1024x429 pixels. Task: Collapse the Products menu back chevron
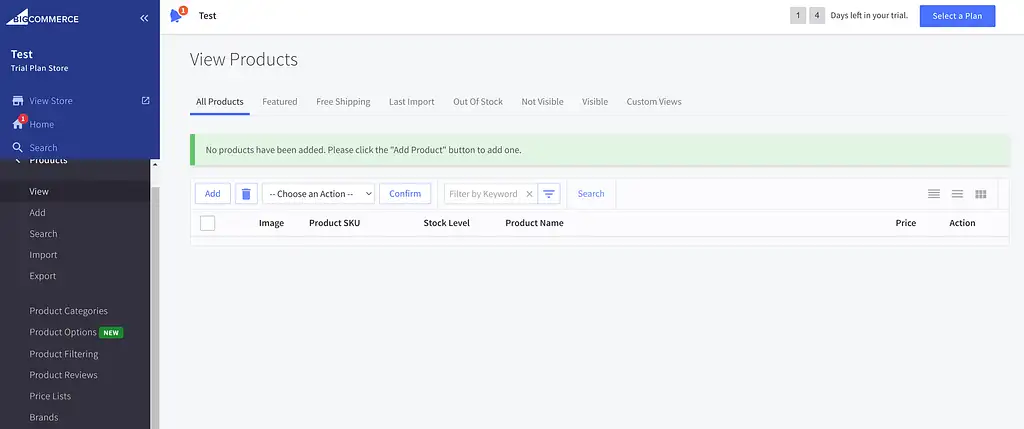[17, 161]
